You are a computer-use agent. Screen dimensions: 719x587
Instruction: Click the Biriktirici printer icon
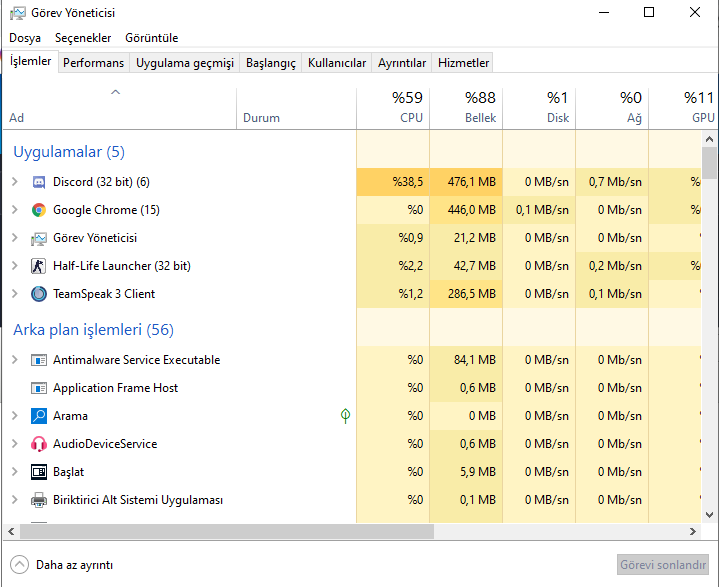click(x=39, y=500)
